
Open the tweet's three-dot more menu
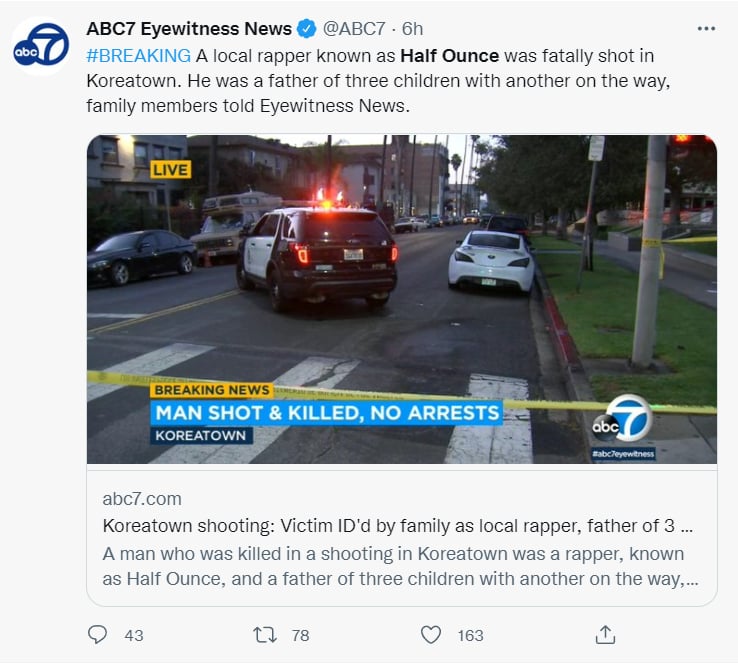706,28
